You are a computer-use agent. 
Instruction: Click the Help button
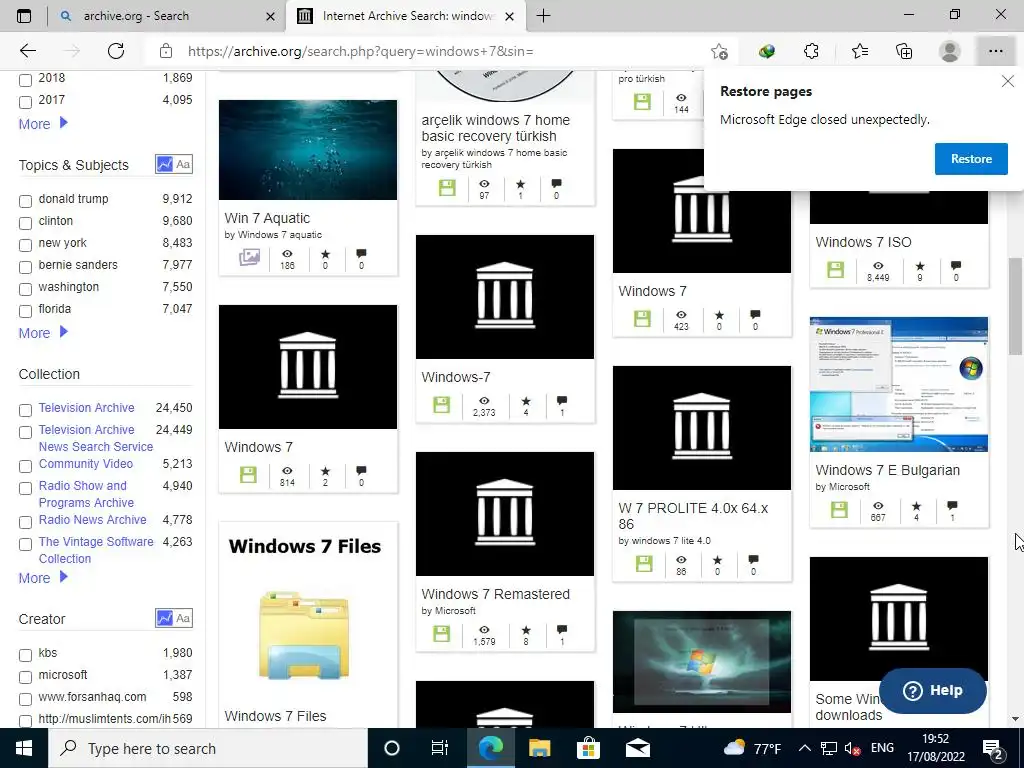933,690
